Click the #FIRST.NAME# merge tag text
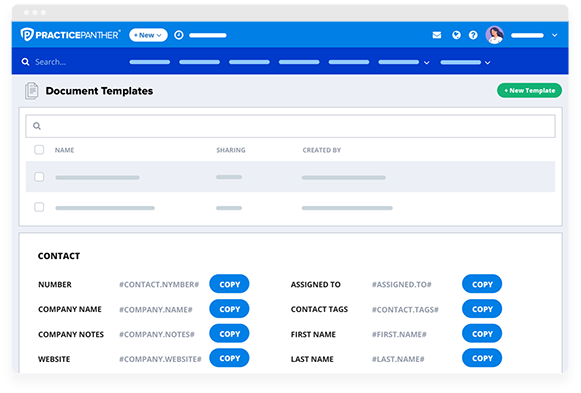Screen dimensions: 581x393 (399, 334)
